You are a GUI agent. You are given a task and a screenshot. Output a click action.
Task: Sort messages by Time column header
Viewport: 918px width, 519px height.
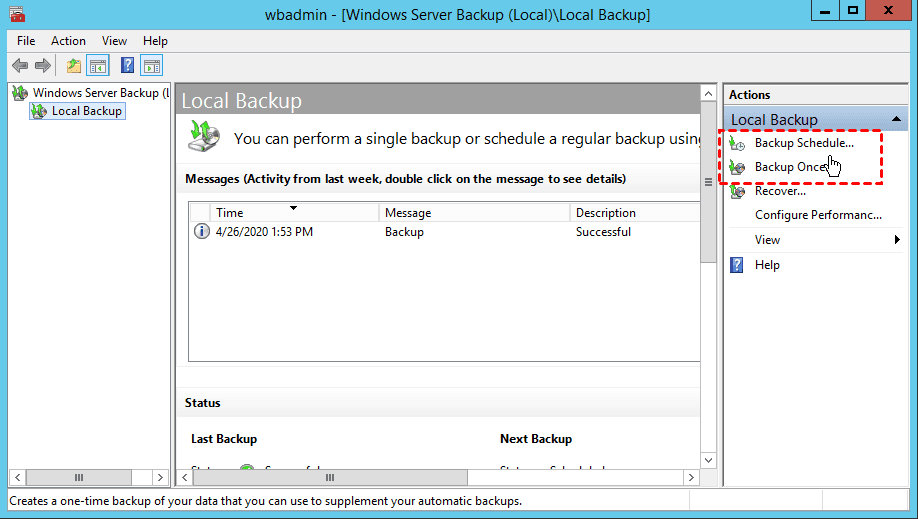click(x=294, y=212)
